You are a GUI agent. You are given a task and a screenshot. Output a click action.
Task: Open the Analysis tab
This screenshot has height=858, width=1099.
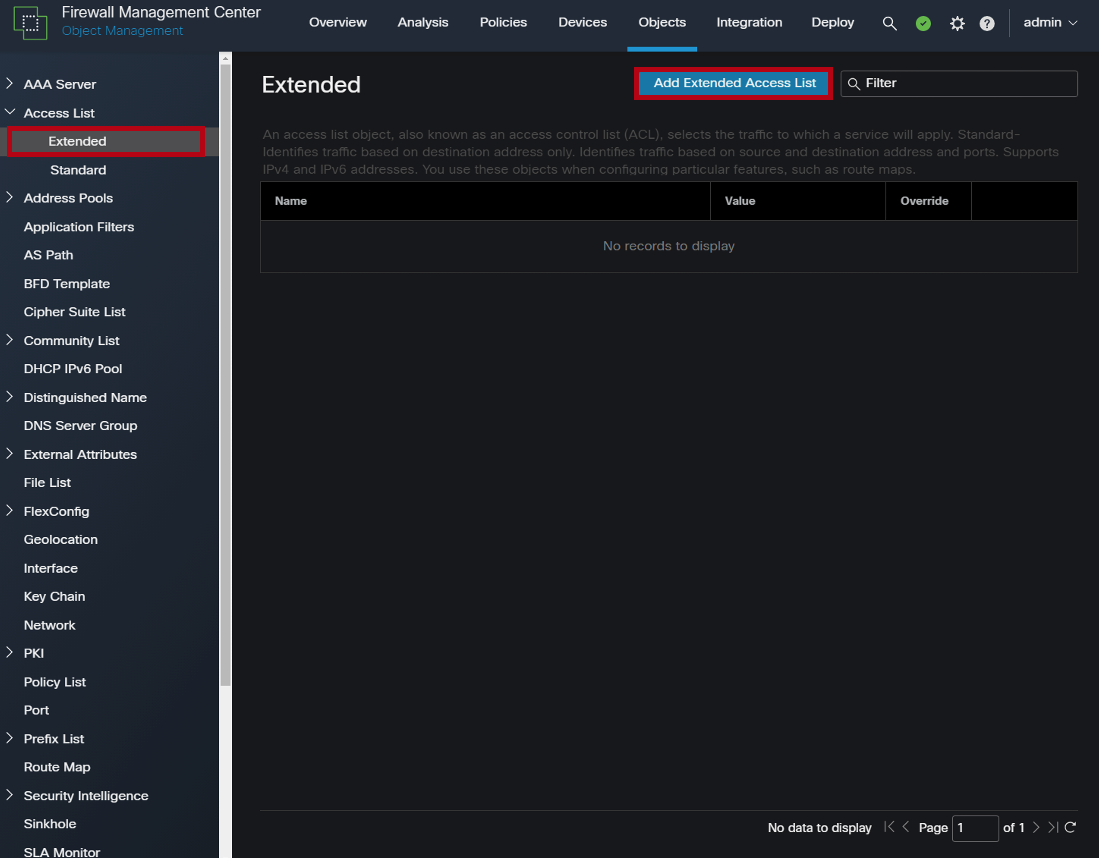tap(422, 22)
